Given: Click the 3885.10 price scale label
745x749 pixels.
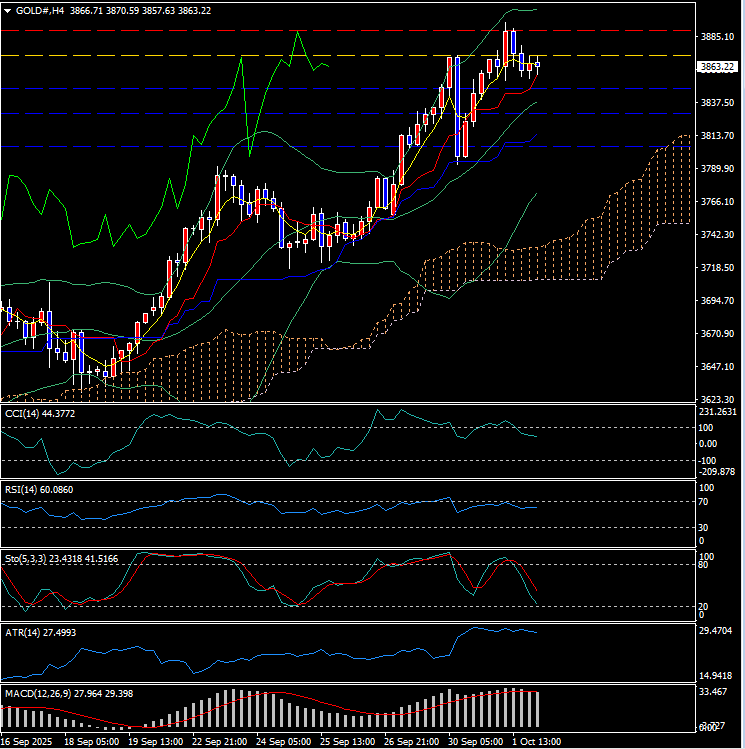Looking at the screenshot, I should tap(717, 37).
